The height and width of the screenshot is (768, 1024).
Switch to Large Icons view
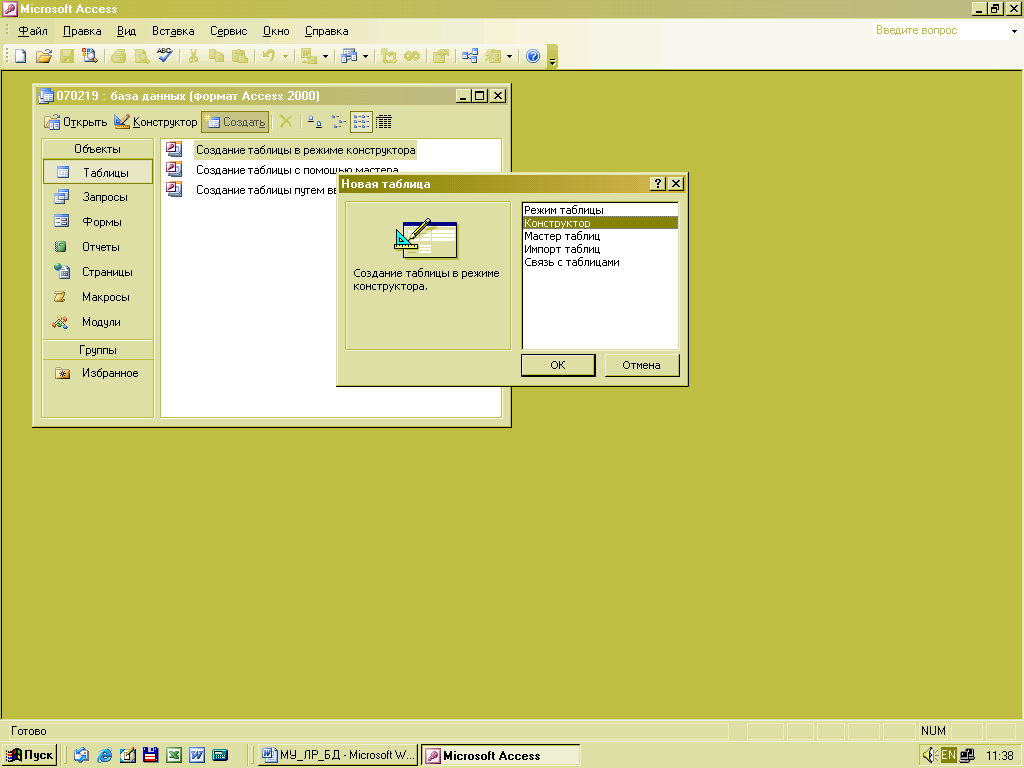[x=315, y=121]
